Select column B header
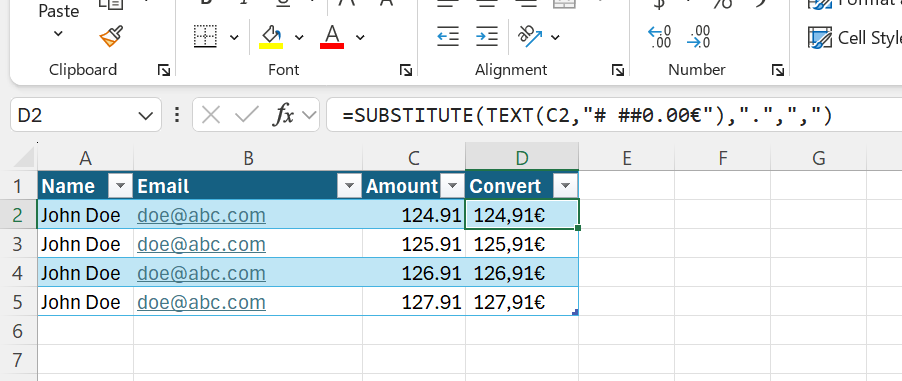This screenshot has height=381, width=902. point(248,158)
